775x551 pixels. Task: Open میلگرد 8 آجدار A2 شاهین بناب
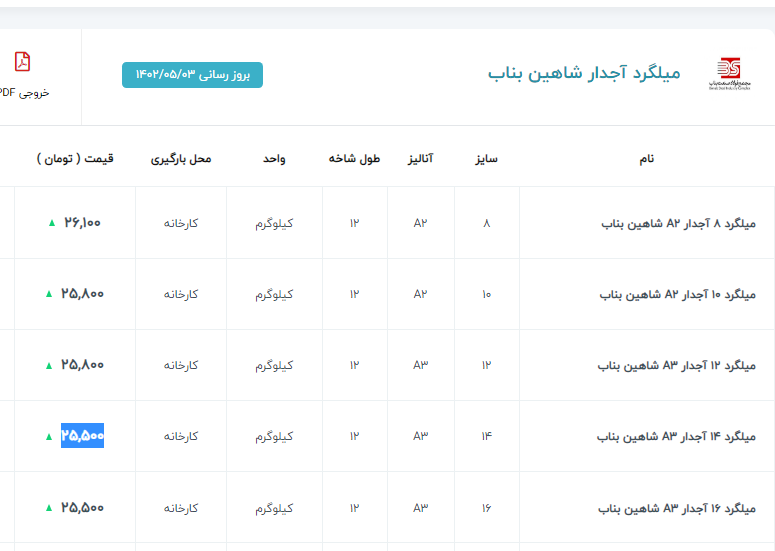678,223
